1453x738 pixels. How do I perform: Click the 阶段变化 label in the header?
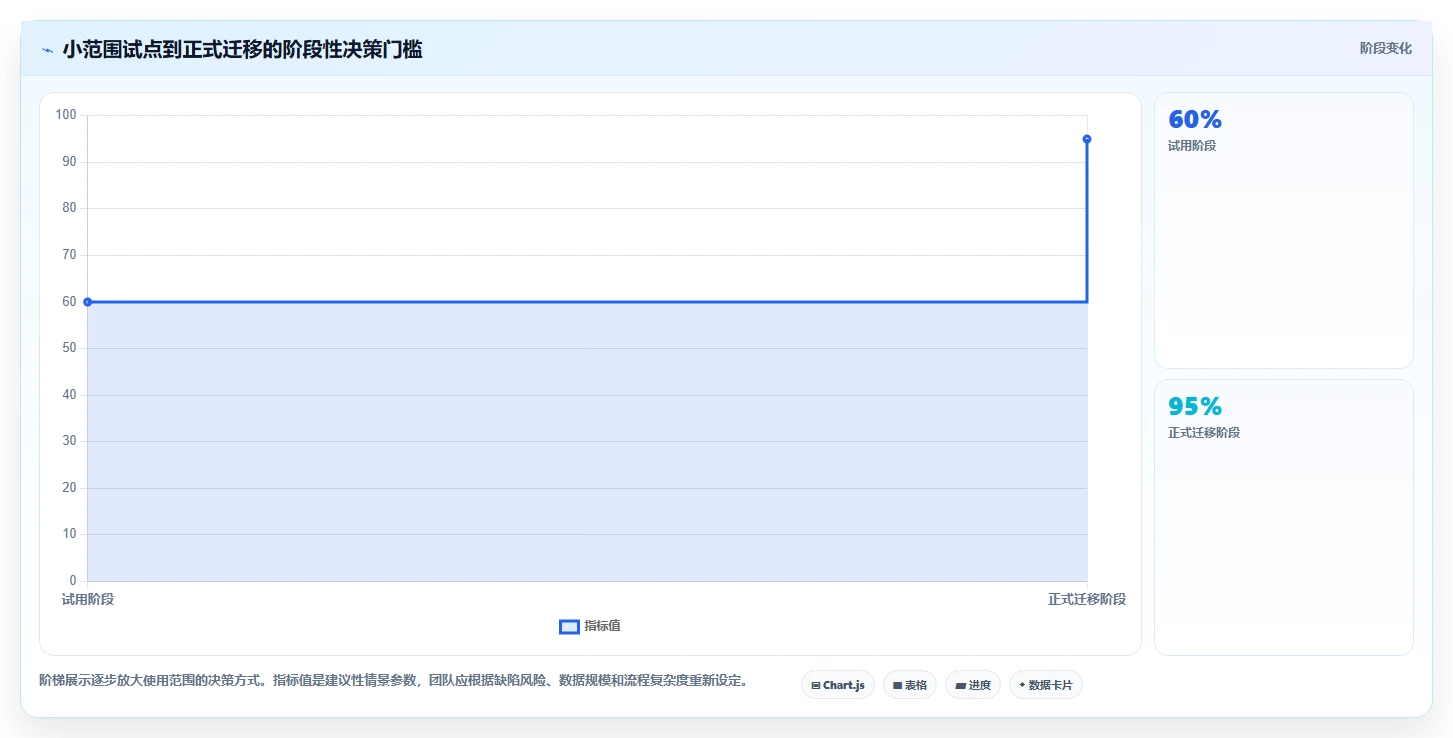click(x=1386, y=48)
